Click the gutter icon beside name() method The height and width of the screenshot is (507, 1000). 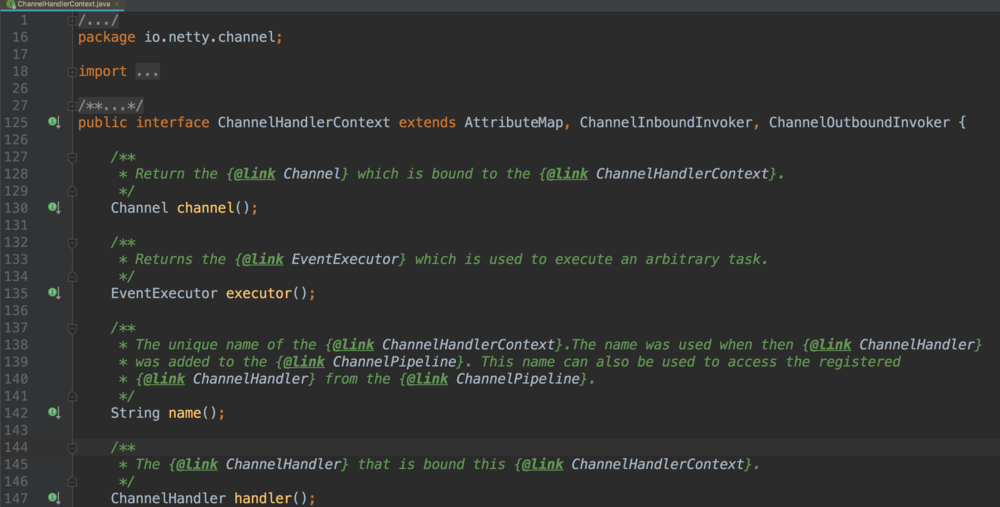coord(54,413)
